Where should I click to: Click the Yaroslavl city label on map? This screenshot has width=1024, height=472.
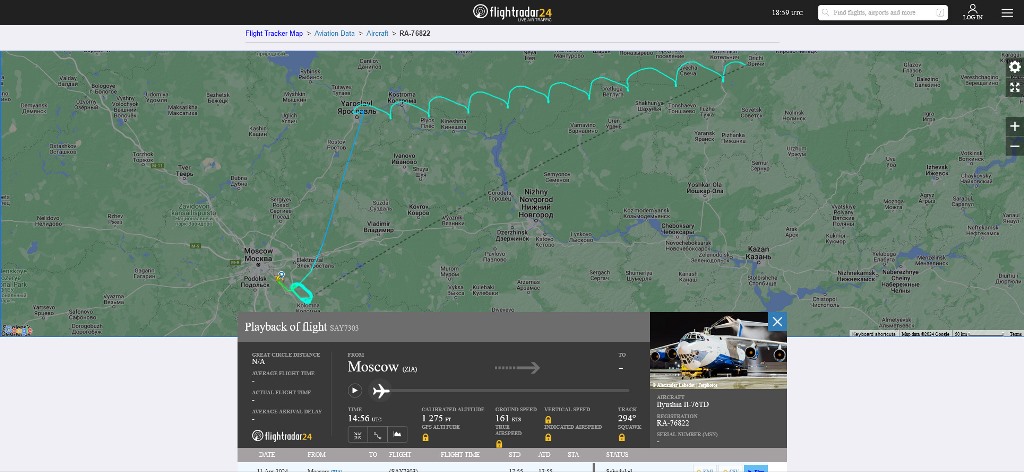pyautogui.click(x=358, y=108)
